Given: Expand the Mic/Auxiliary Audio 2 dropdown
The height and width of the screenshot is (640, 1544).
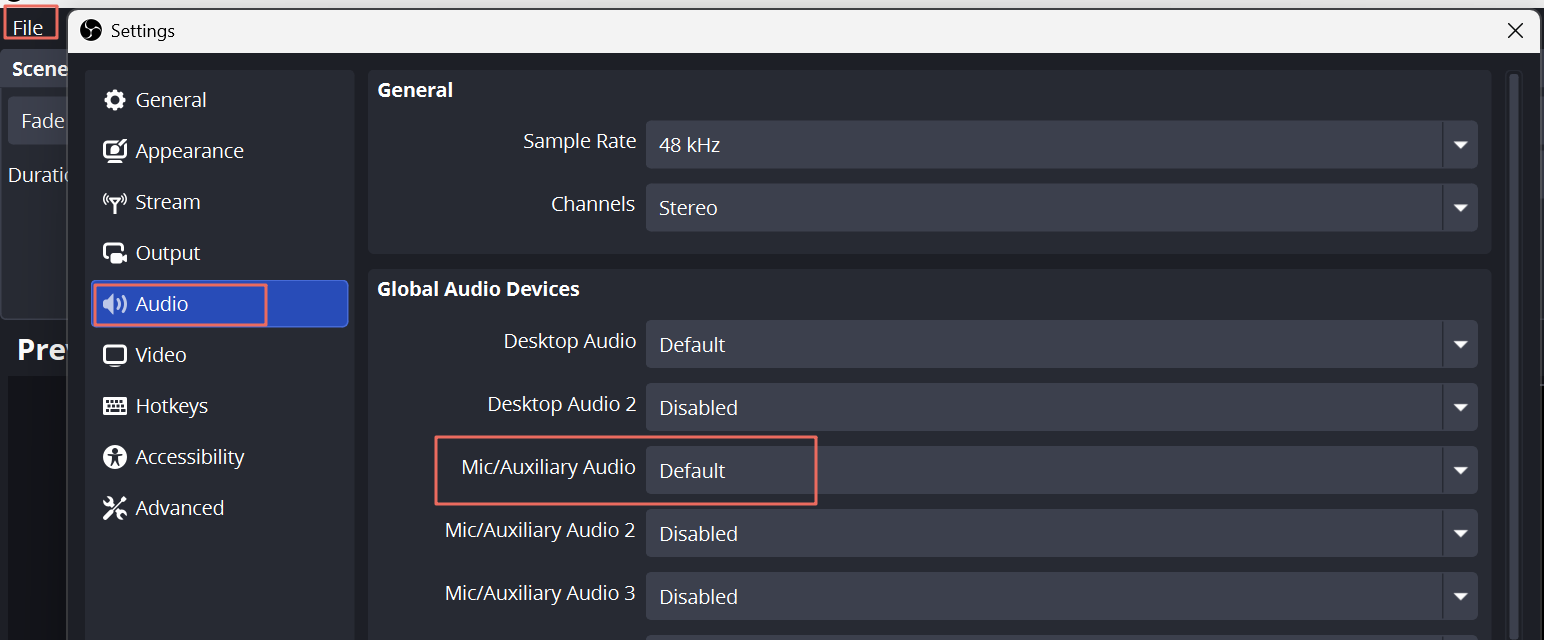Looking at the screenshot, I should click(x=1061, y=534).
